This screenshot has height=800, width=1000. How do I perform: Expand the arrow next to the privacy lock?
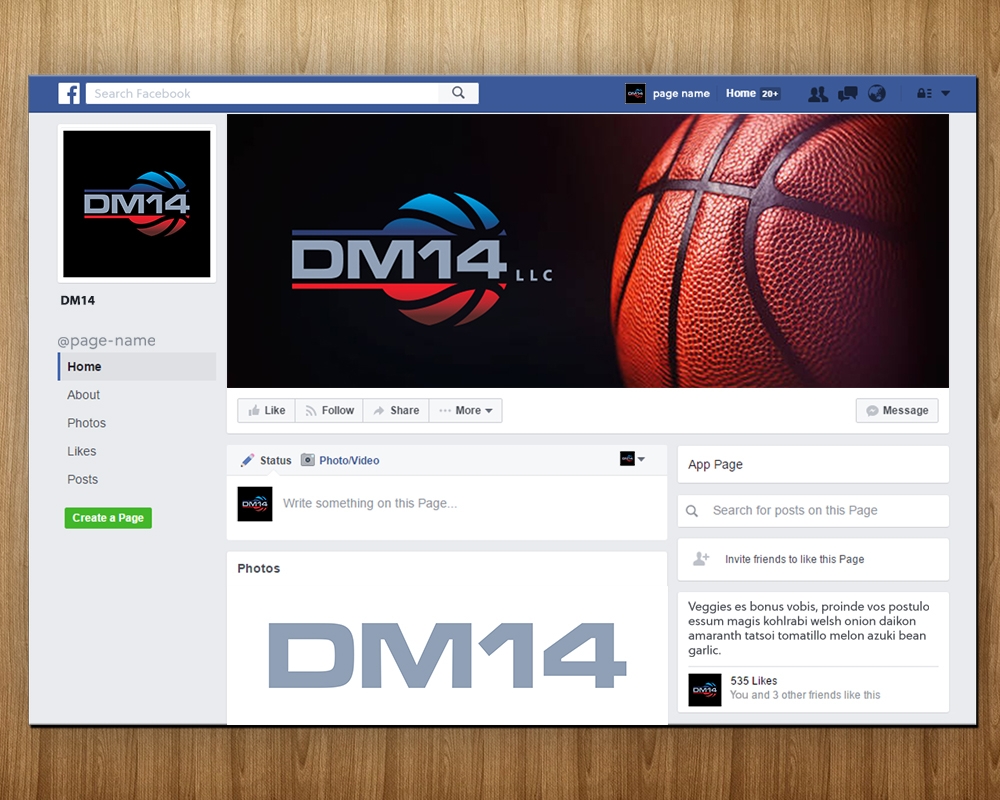944,93
